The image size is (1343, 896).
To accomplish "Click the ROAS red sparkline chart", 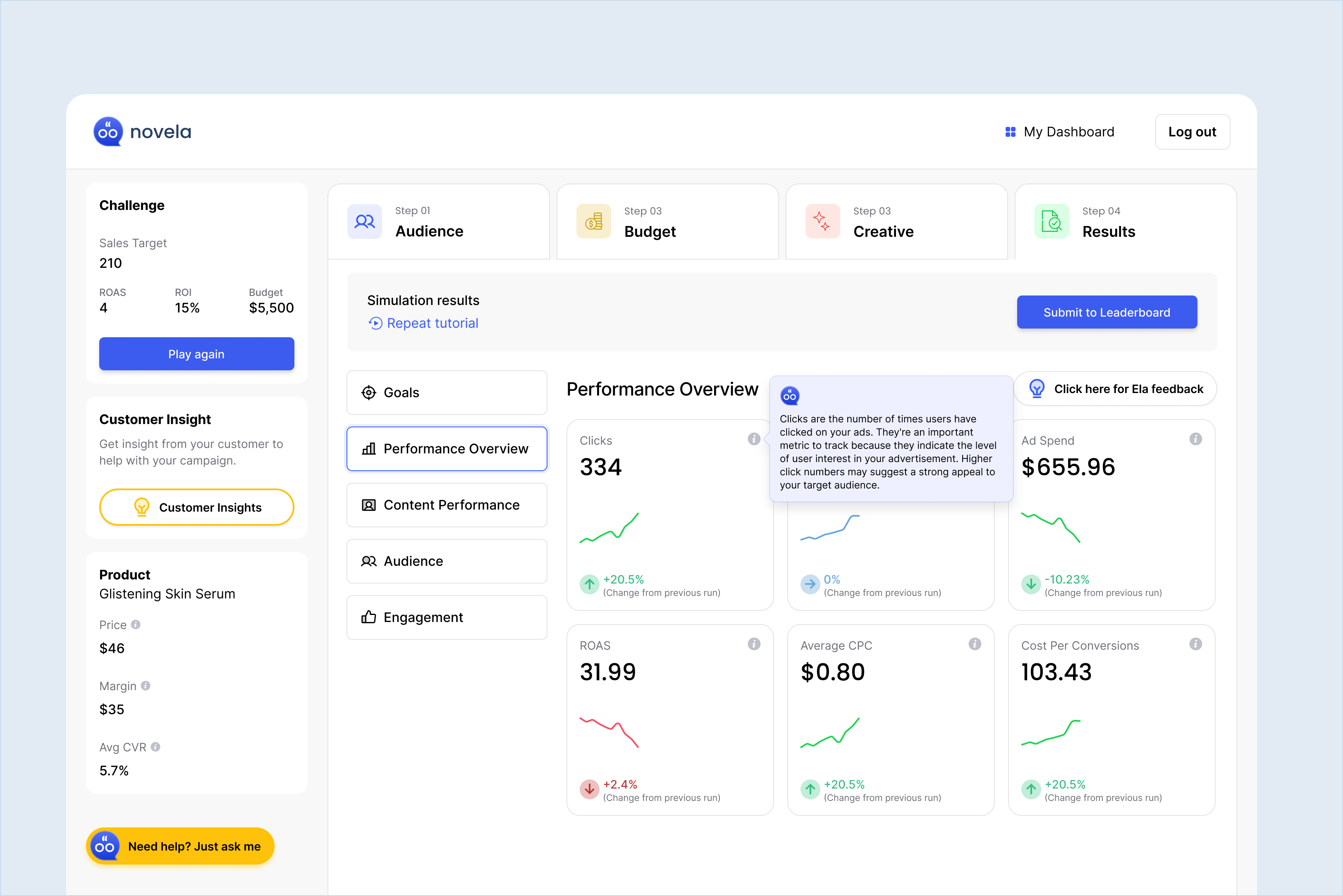I will click(609, 733).
